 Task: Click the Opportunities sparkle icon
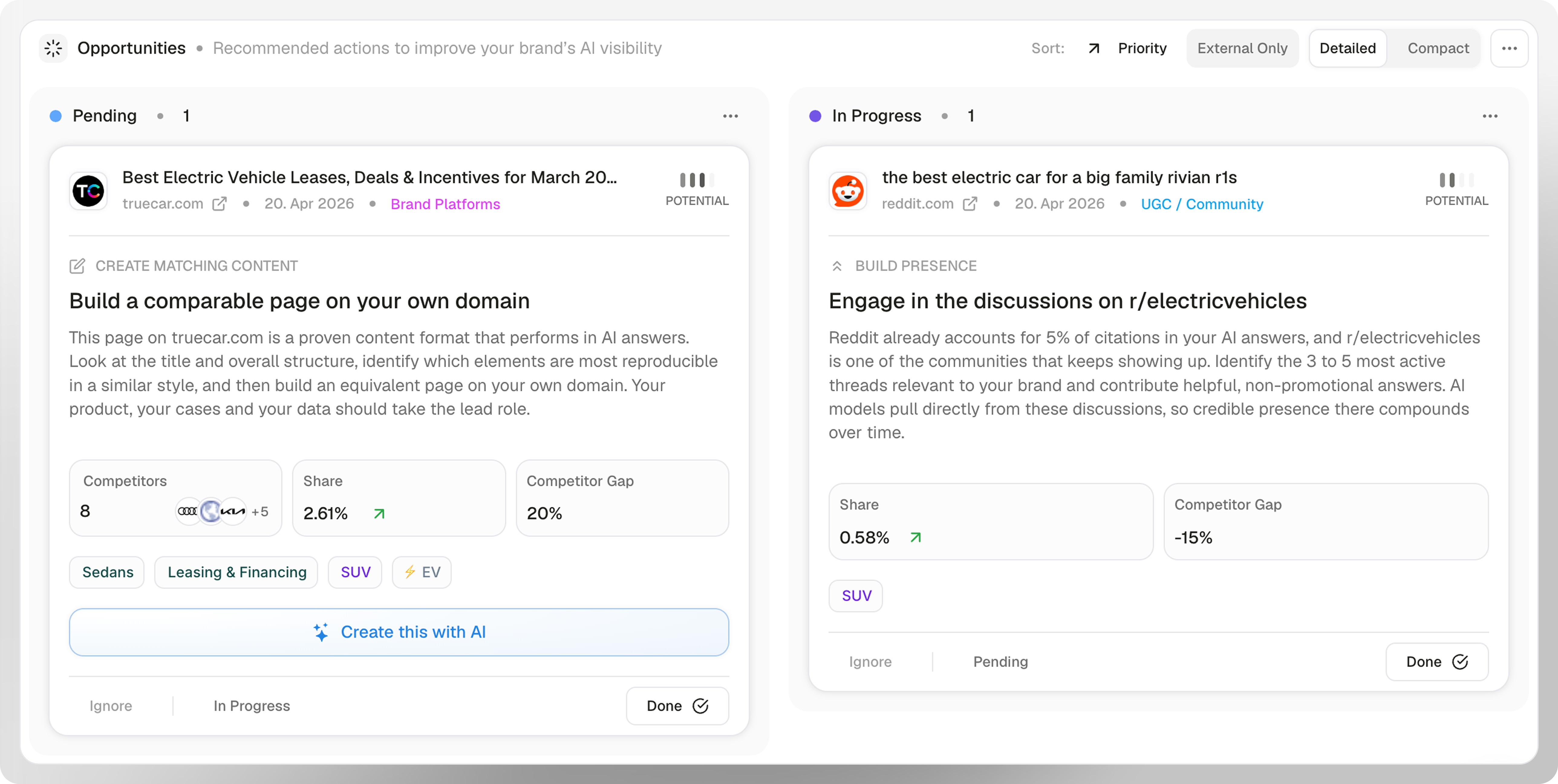point(54,48)
